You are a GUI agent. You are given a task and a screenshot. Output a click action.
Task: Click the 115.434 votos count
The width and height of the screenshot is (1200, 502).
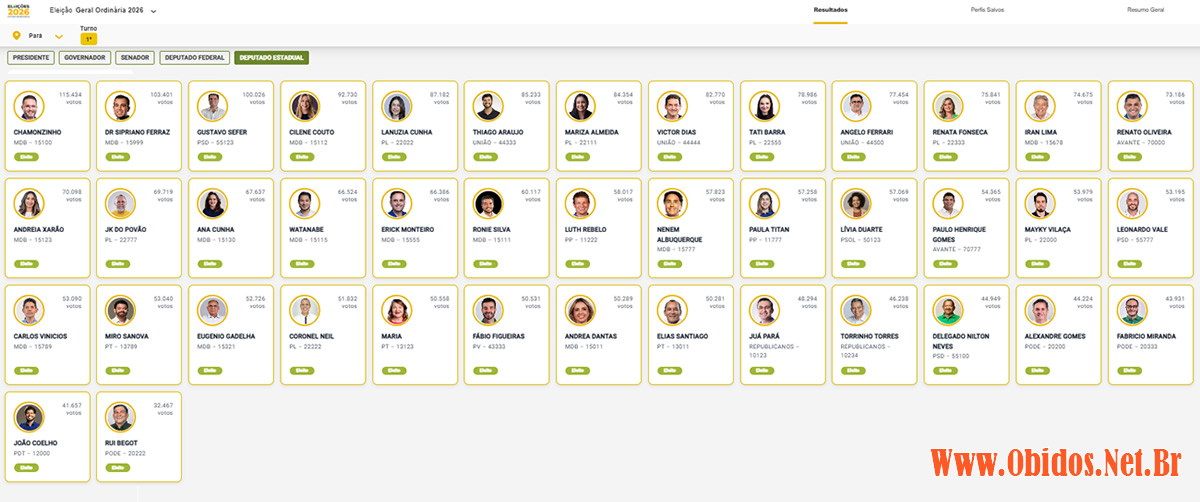tap(69, 98)
